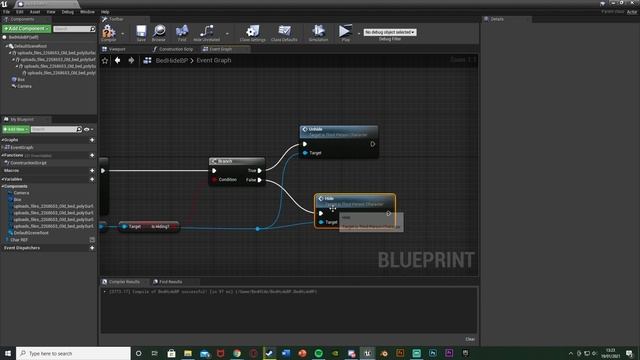Click the Is Hiding variable node
640x360 pixels.
pos(149,227)
